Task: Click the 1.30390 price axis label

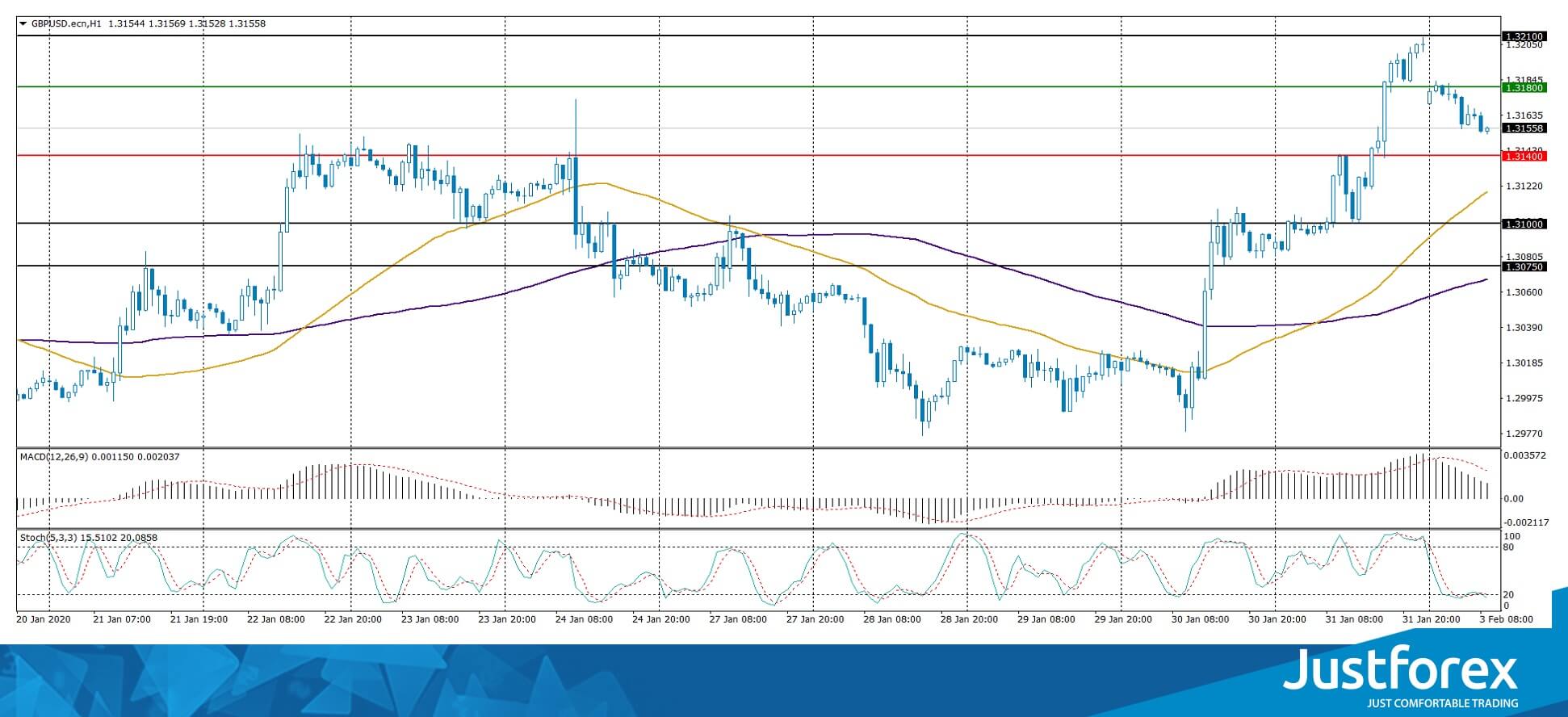Action: pos(1524,328)
